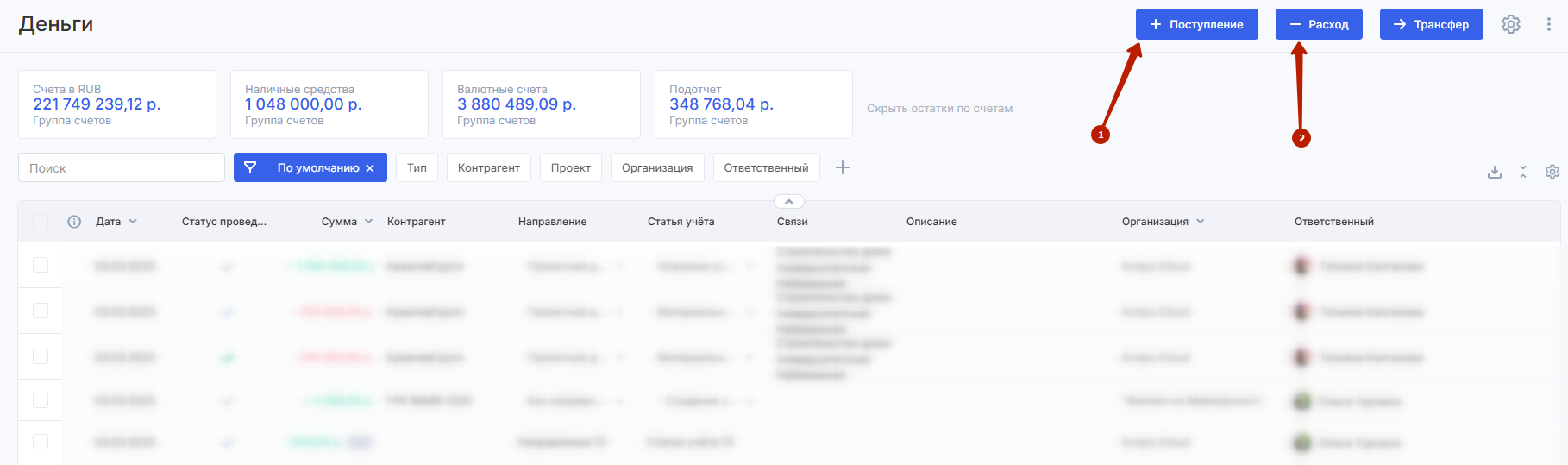Click the Расход button
1568x465 pixels.
click(x=1319, y=24)
